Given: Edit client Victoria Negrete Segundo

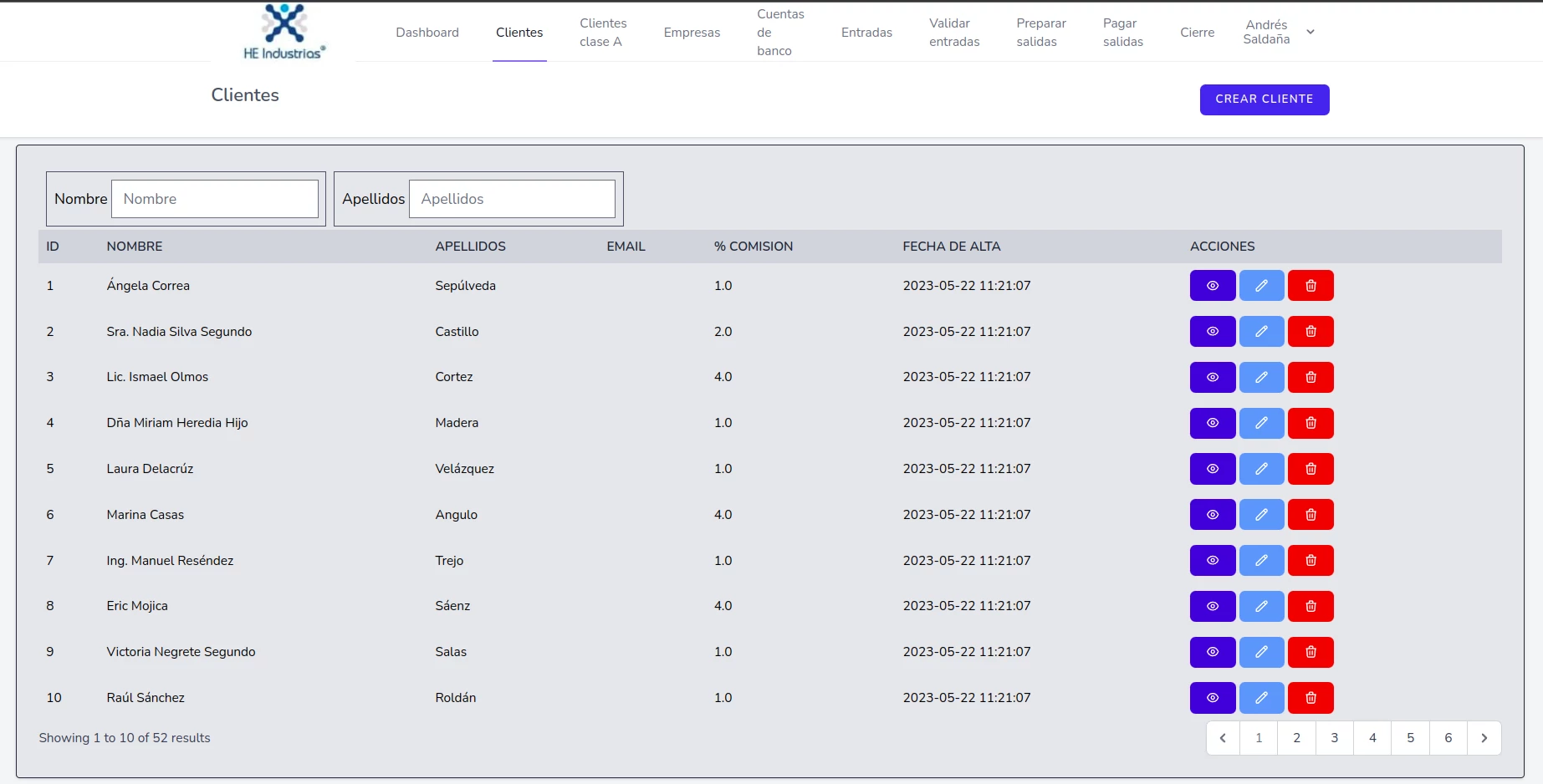Looking at the screenshot, I should pyautogui.click(x=1261, y=652).
